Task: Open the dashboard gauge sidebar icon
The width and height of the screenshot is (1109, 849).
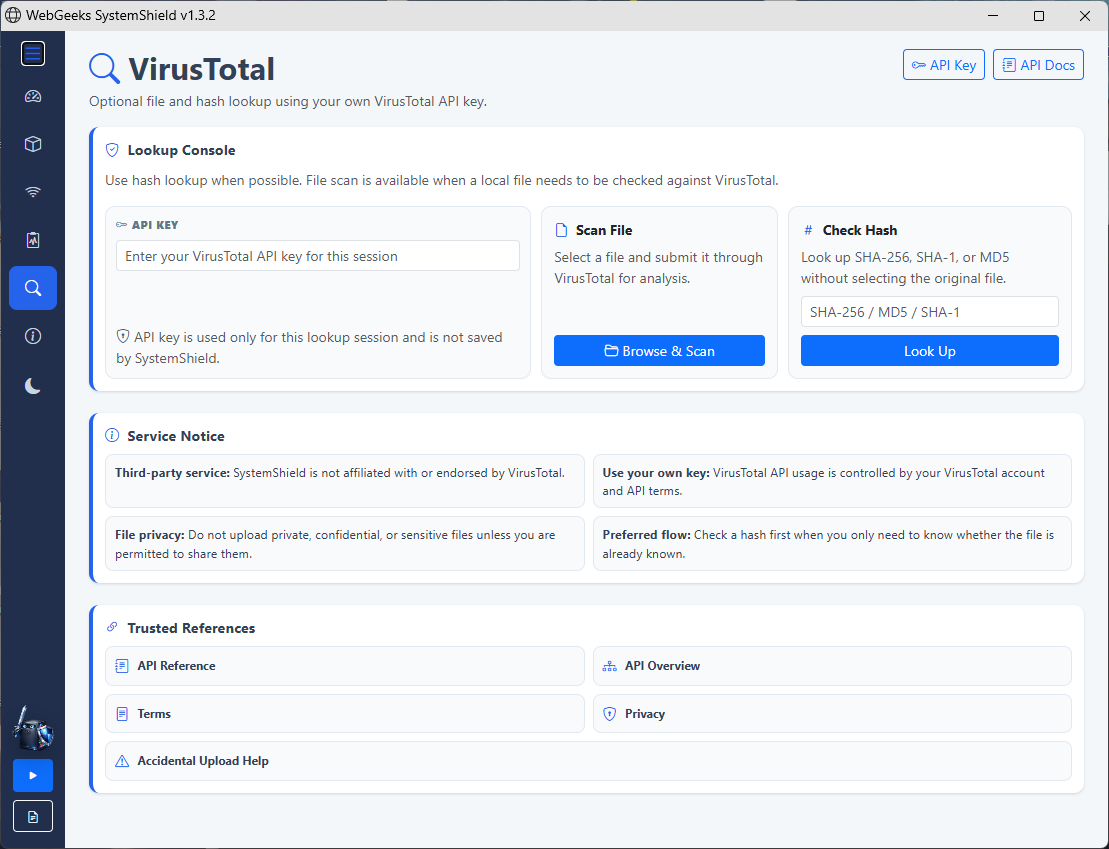Action: (x=33, y=97)
